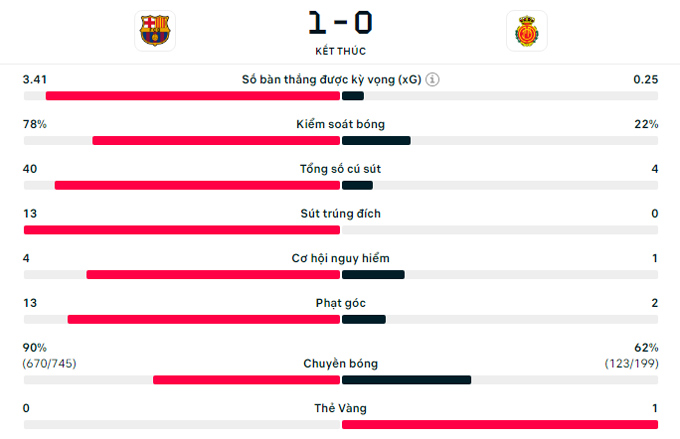
Task: Click the RCD Mallorca team crest
Action: pyautogui.click(x=526, y=31)
